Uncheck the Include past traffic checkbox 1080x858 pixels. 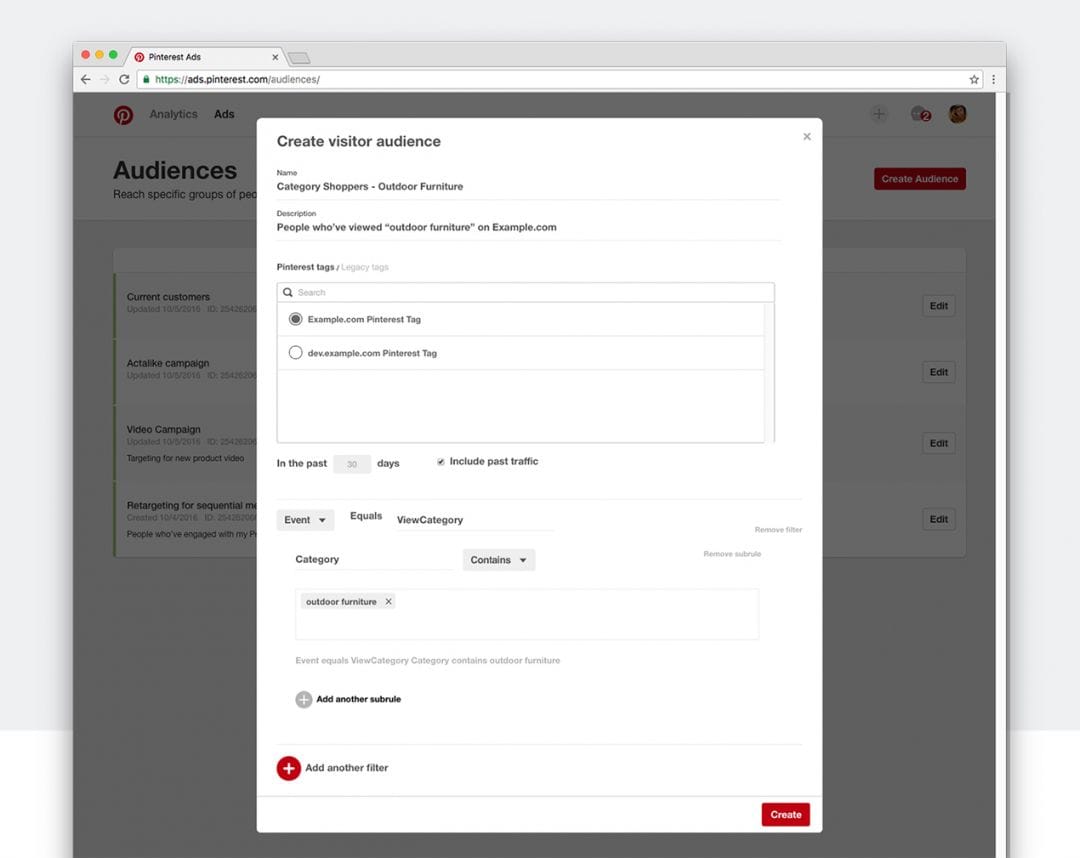tap(440, 461)
